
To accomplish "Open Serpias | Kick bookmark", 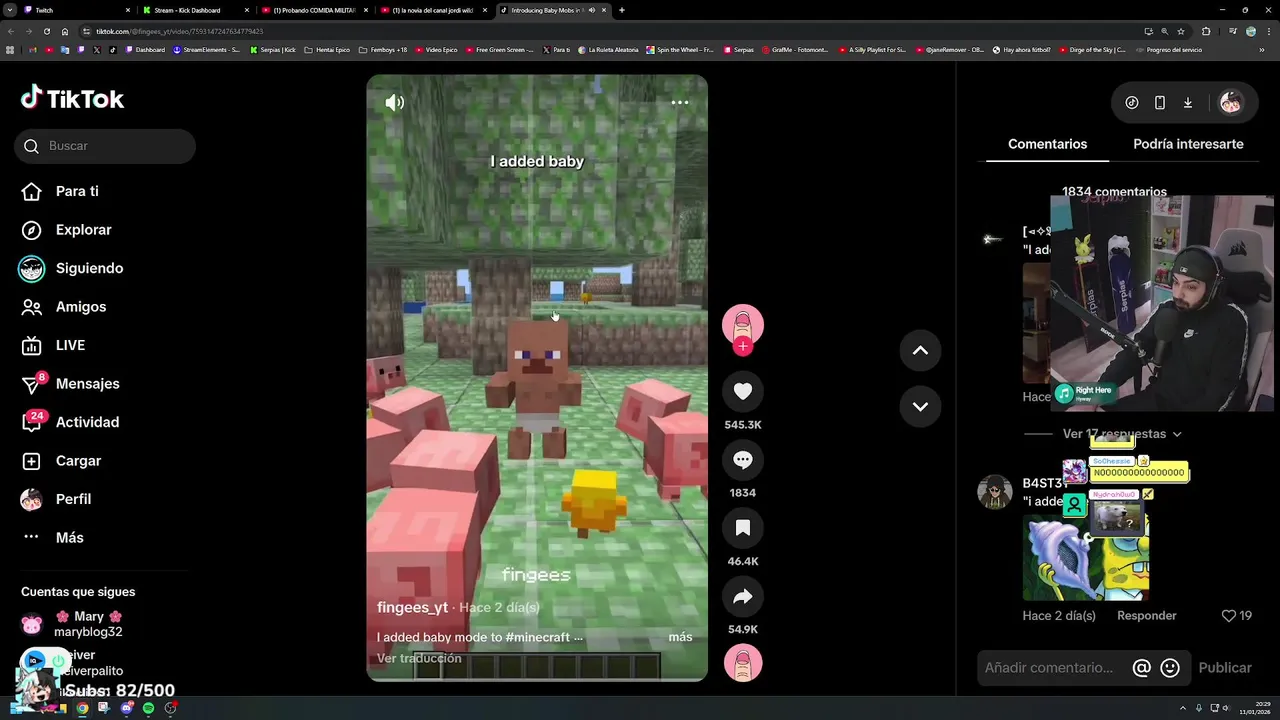I will pos(272,49).
